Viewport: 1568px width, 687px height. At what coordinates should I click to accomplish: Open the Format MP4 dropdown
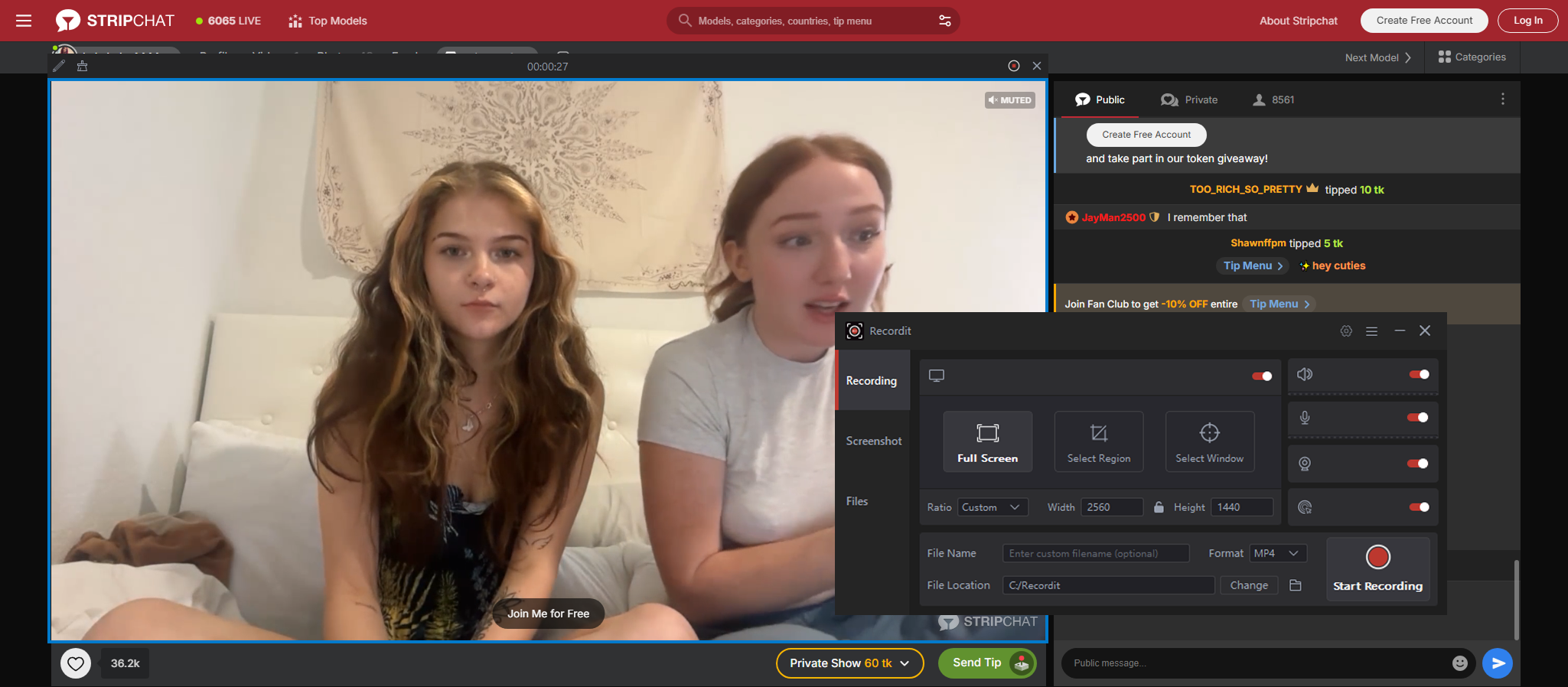pyautogui.click(x=1277, y=553)
